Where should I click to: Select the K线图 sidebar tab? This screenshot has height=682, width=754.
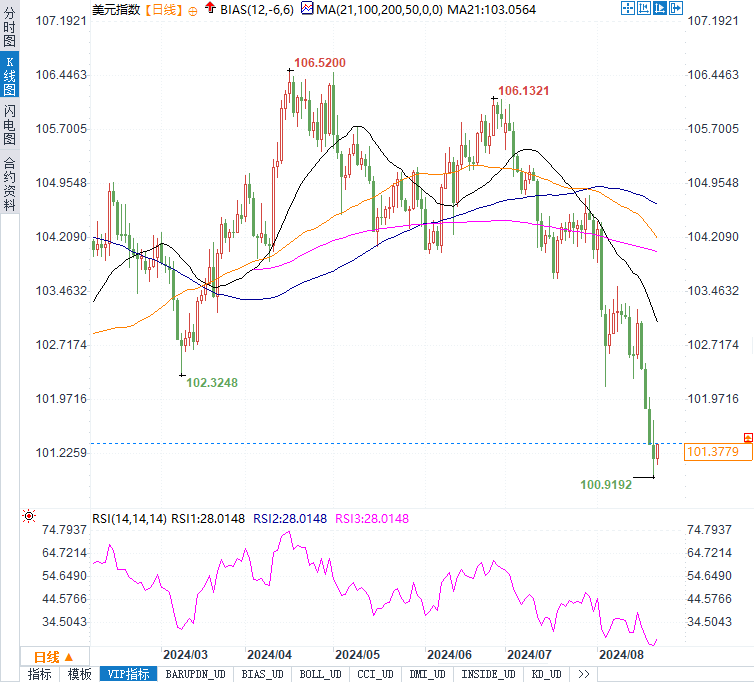click(10, 75)
